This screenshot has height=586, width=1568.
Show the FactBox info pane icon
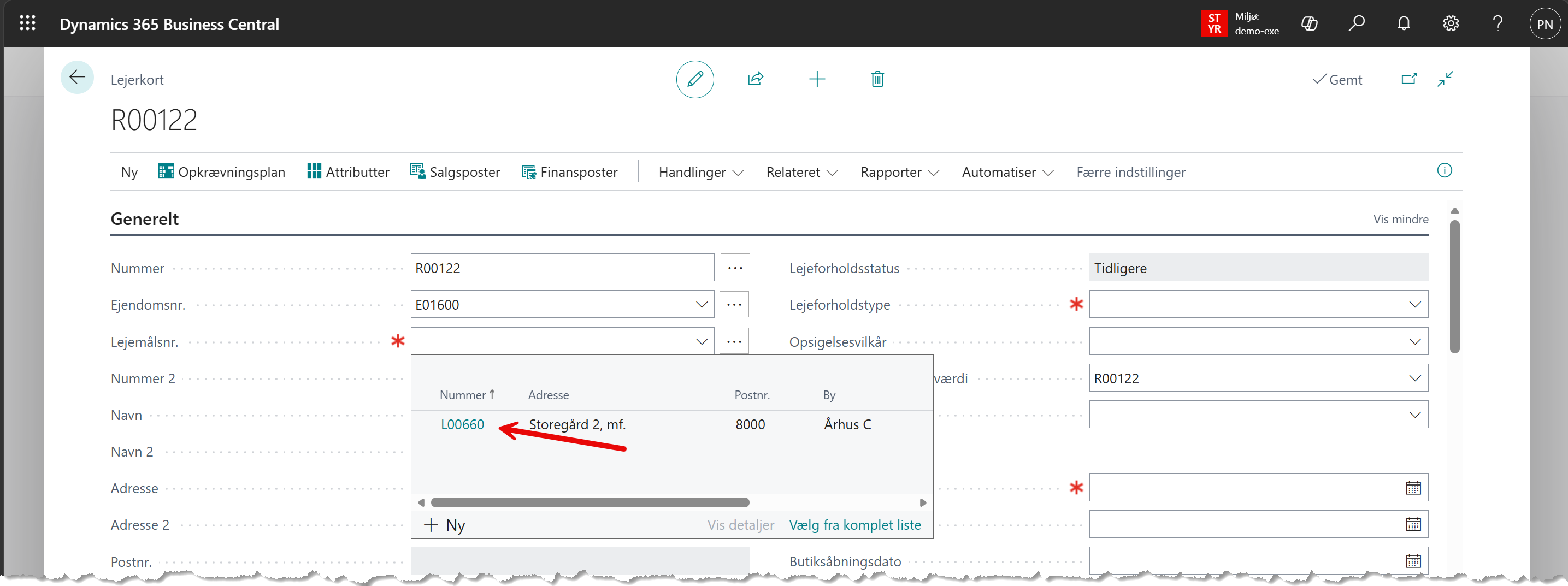pyautogui.click(x=1444, y=171)
